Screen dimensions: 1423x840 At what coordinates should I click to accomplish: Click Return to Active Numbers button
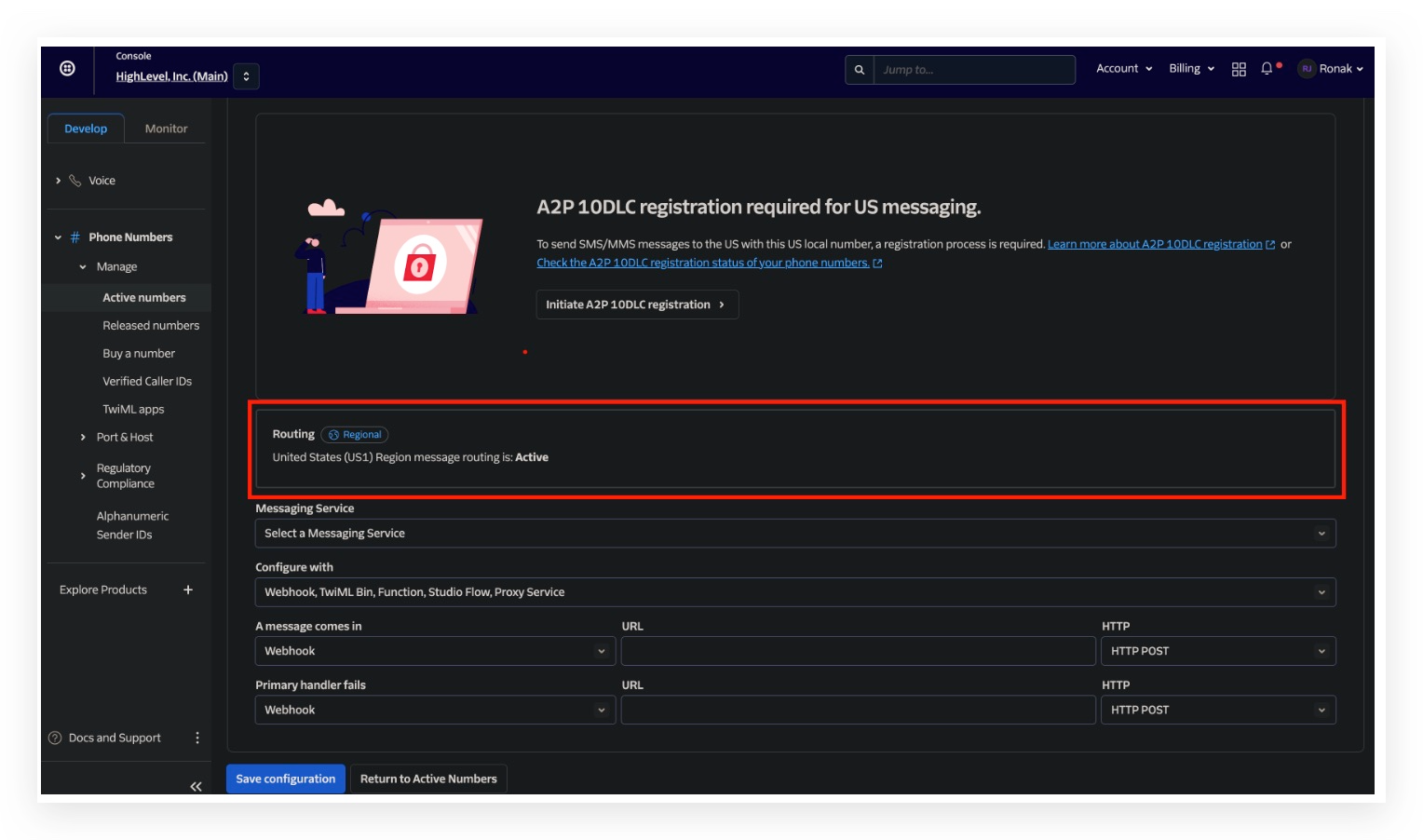(x=428, y=779)
